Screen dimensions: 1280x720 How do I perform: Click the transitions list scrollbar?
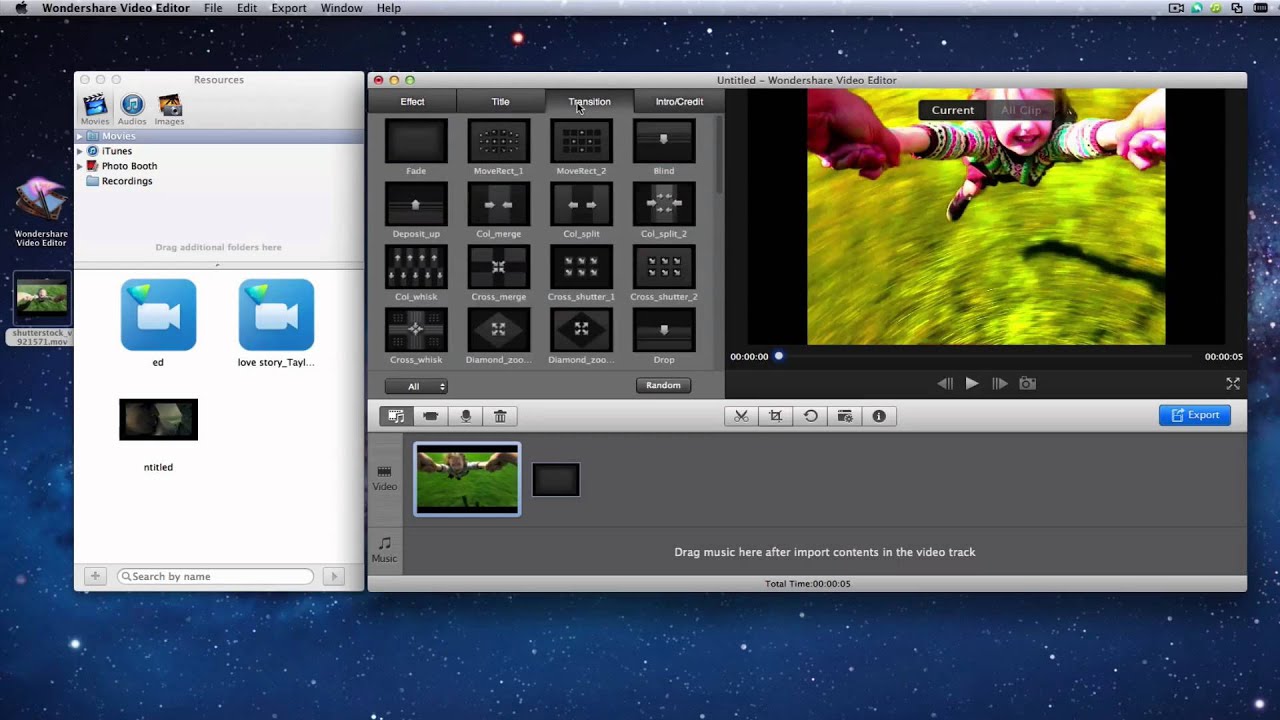click(x=719, y=155)
